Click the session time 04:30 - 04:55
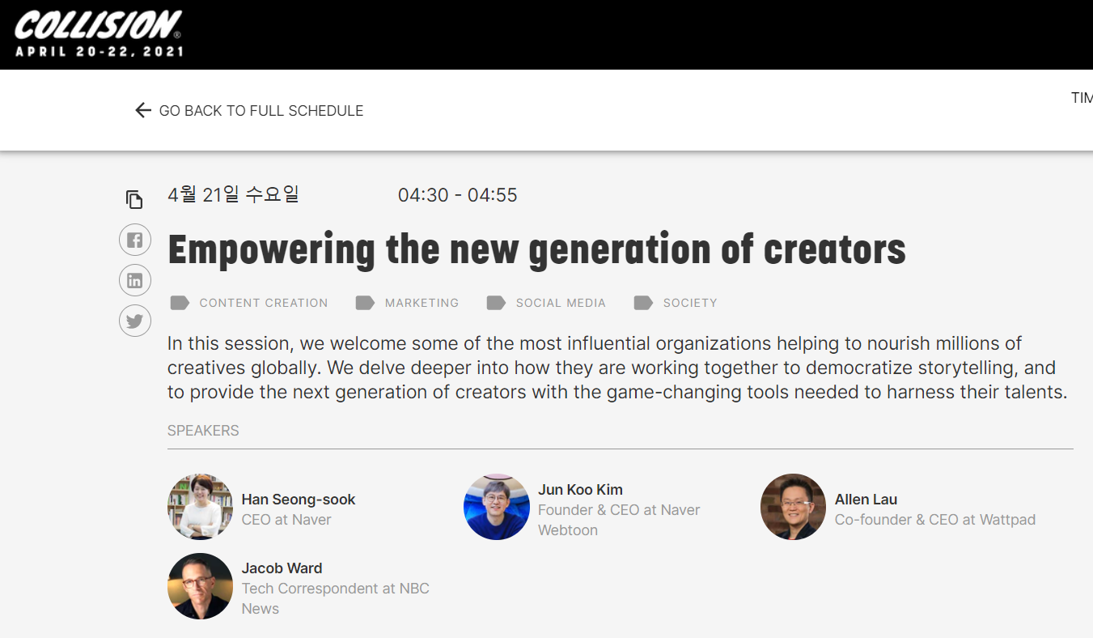Image resolution: width=1093 pixels, height=638 pixels. pos(457,195)
